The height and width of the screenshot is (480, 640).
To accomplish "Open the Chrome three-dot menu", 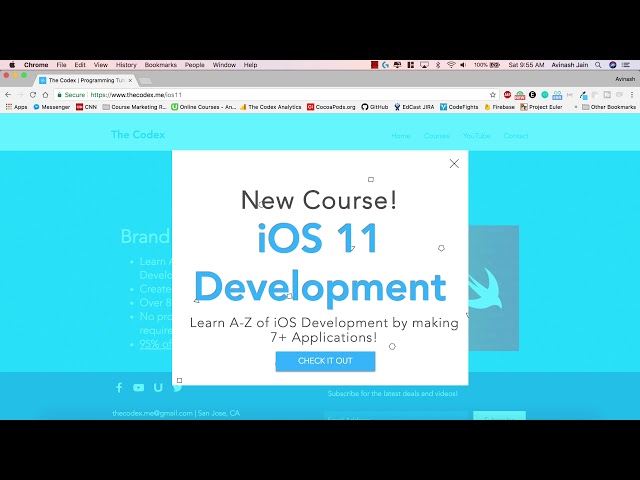I will pyautogui.click(x=632, y=95).
